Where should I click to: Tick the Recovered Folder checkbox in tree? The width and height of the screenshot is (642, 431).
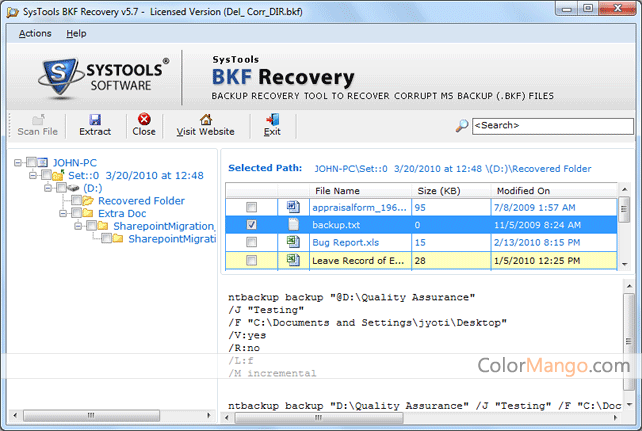click(76, 201)
